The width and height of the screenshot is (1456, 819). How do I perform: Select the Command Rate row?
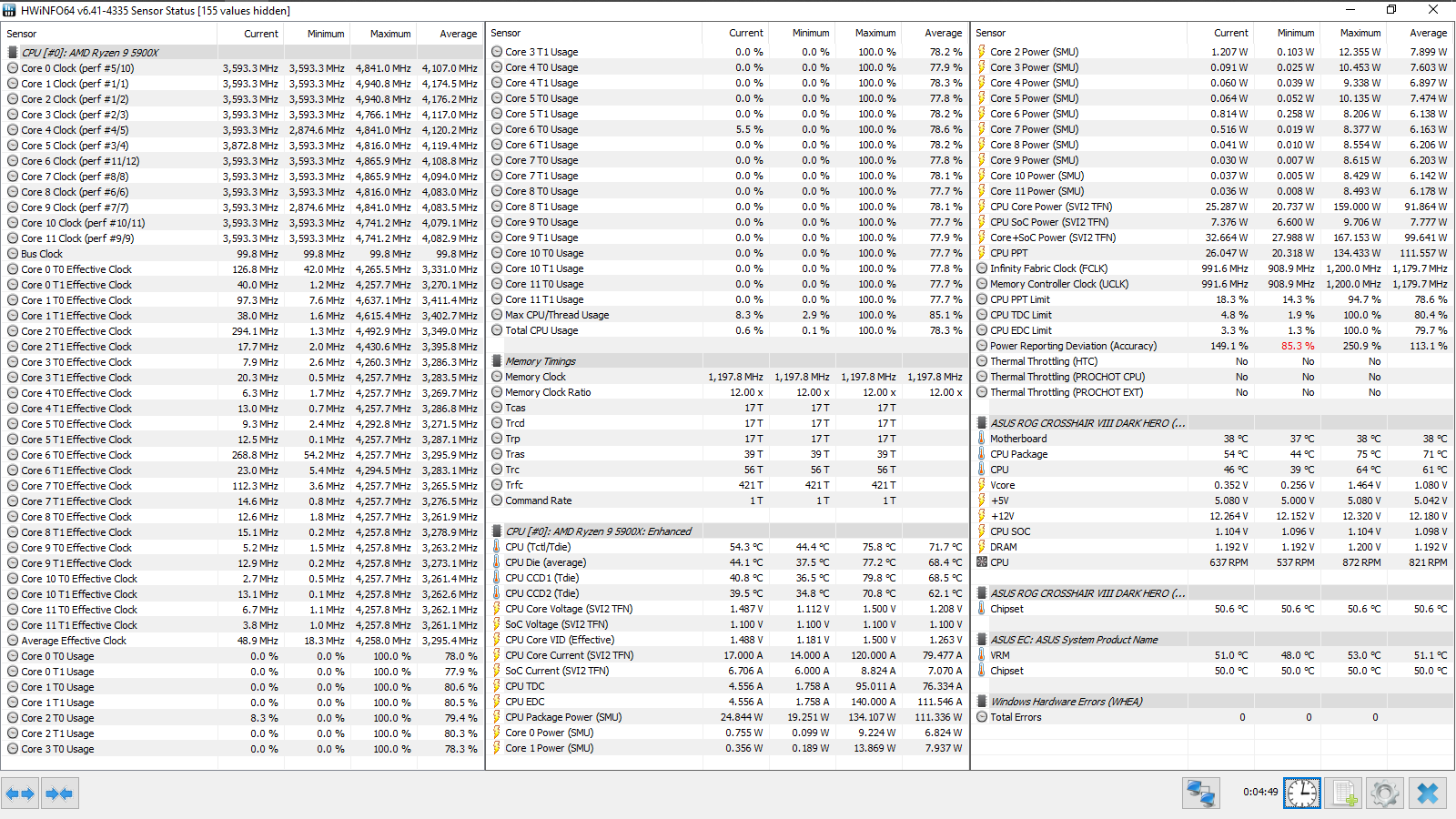tap(728, 500)
